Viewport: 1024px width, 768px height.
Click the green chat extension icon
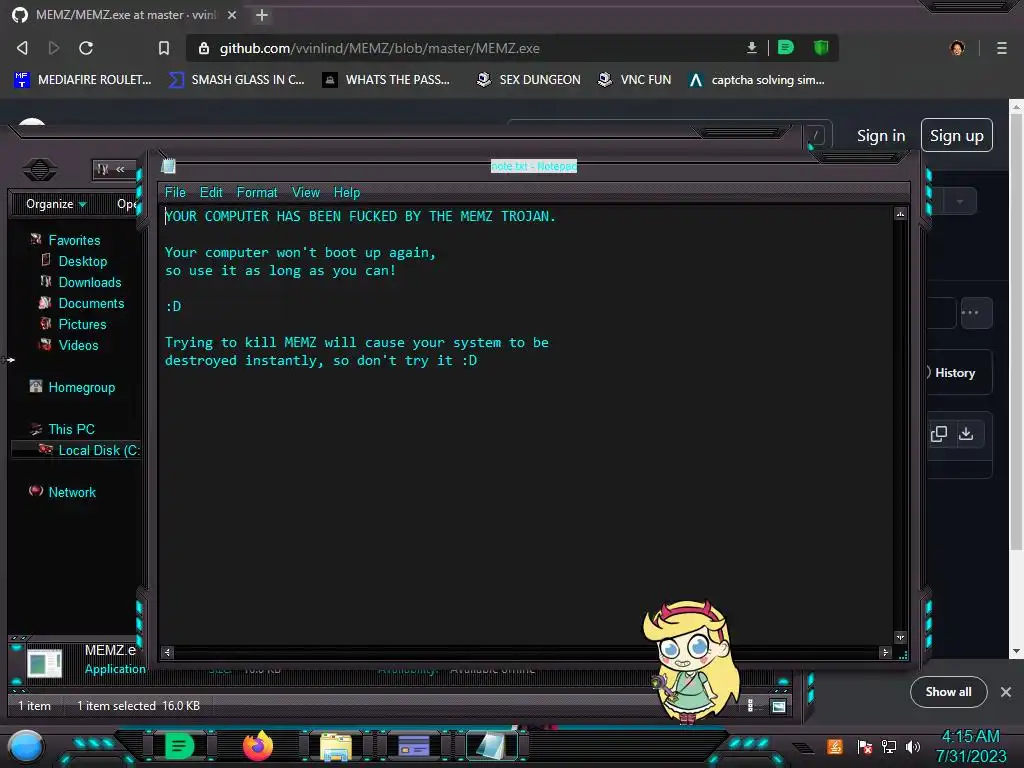pos(786,48)
